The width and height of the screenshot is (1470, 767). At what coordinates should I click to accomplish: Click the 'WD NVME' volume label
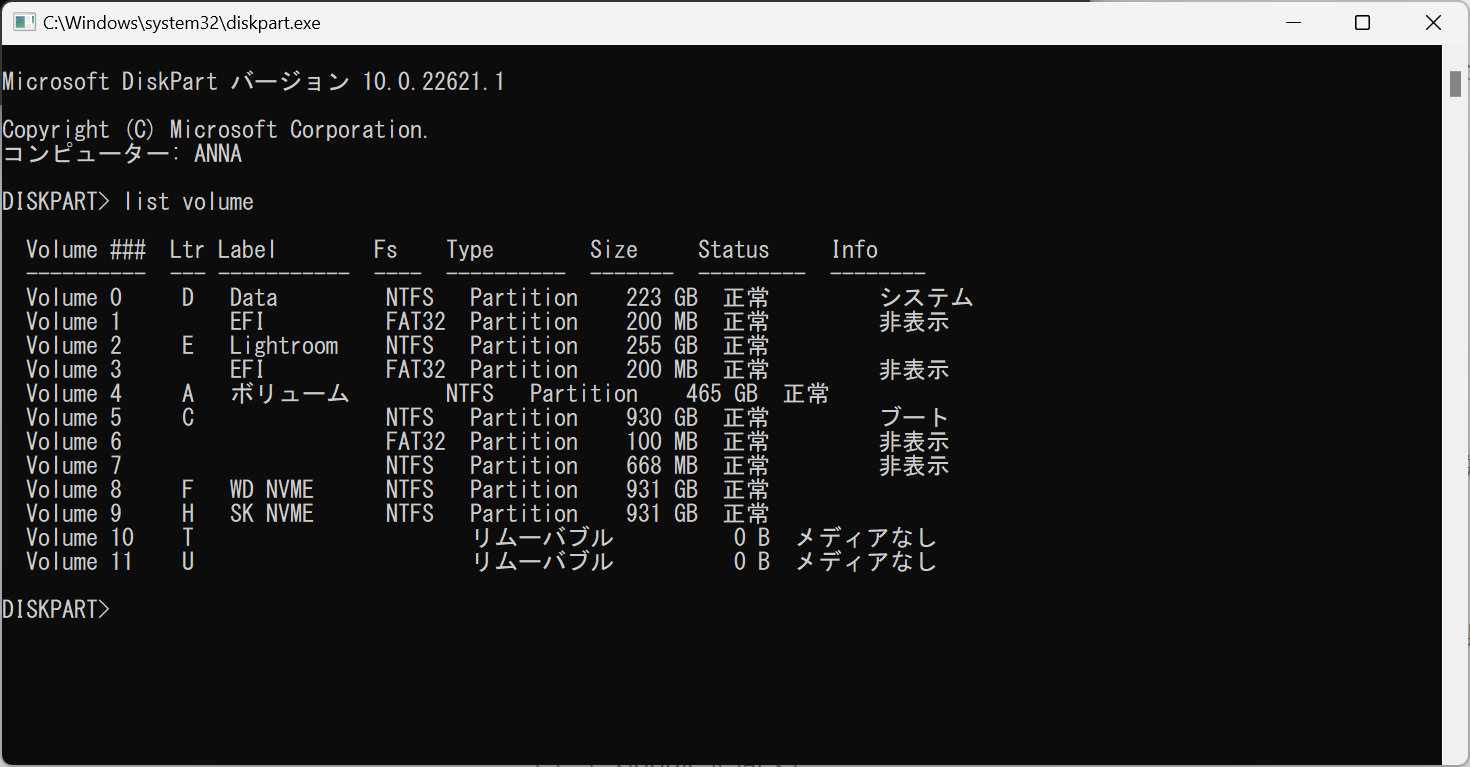pos(271,490)
